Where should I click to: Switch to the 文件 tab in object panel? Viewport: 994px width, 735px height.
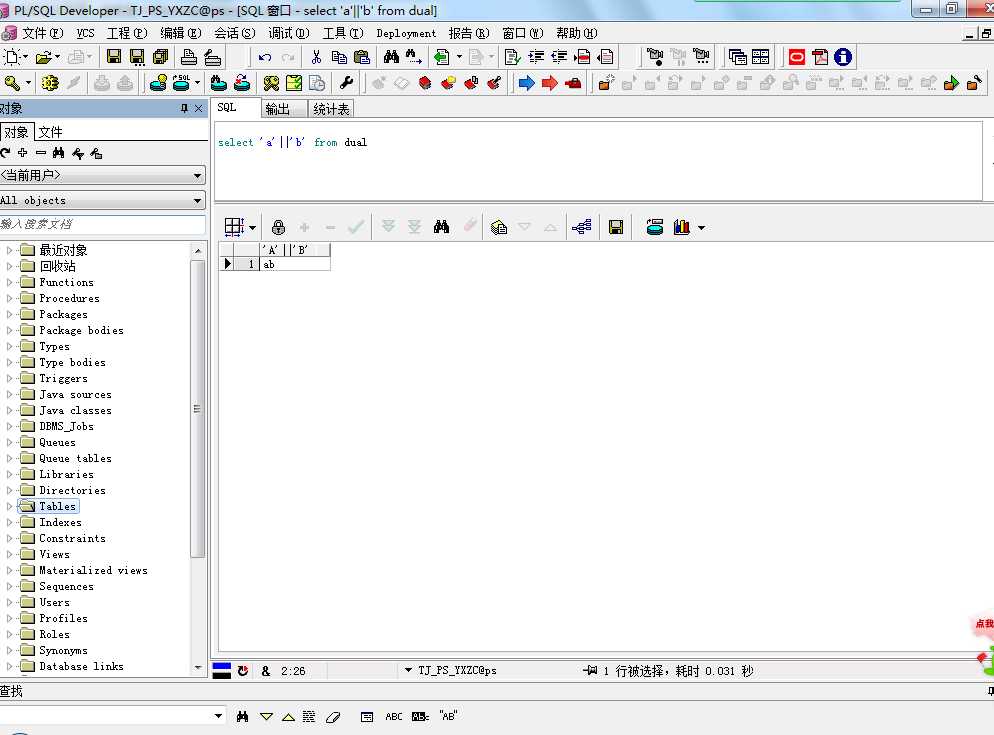pyautogui.click(x=50, y=132)
